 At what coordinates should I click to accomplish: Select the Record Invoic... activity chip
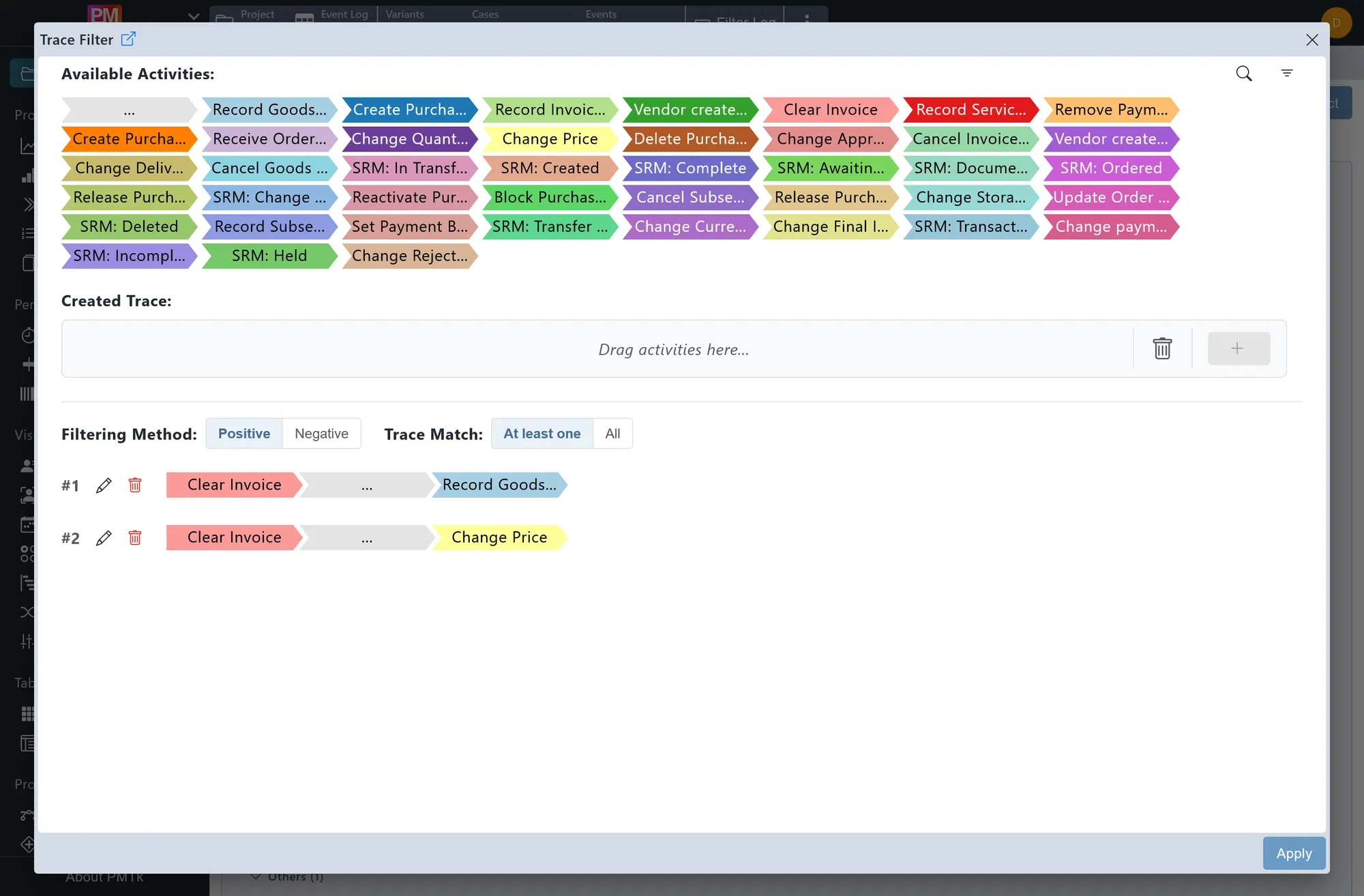pos(550,110)
